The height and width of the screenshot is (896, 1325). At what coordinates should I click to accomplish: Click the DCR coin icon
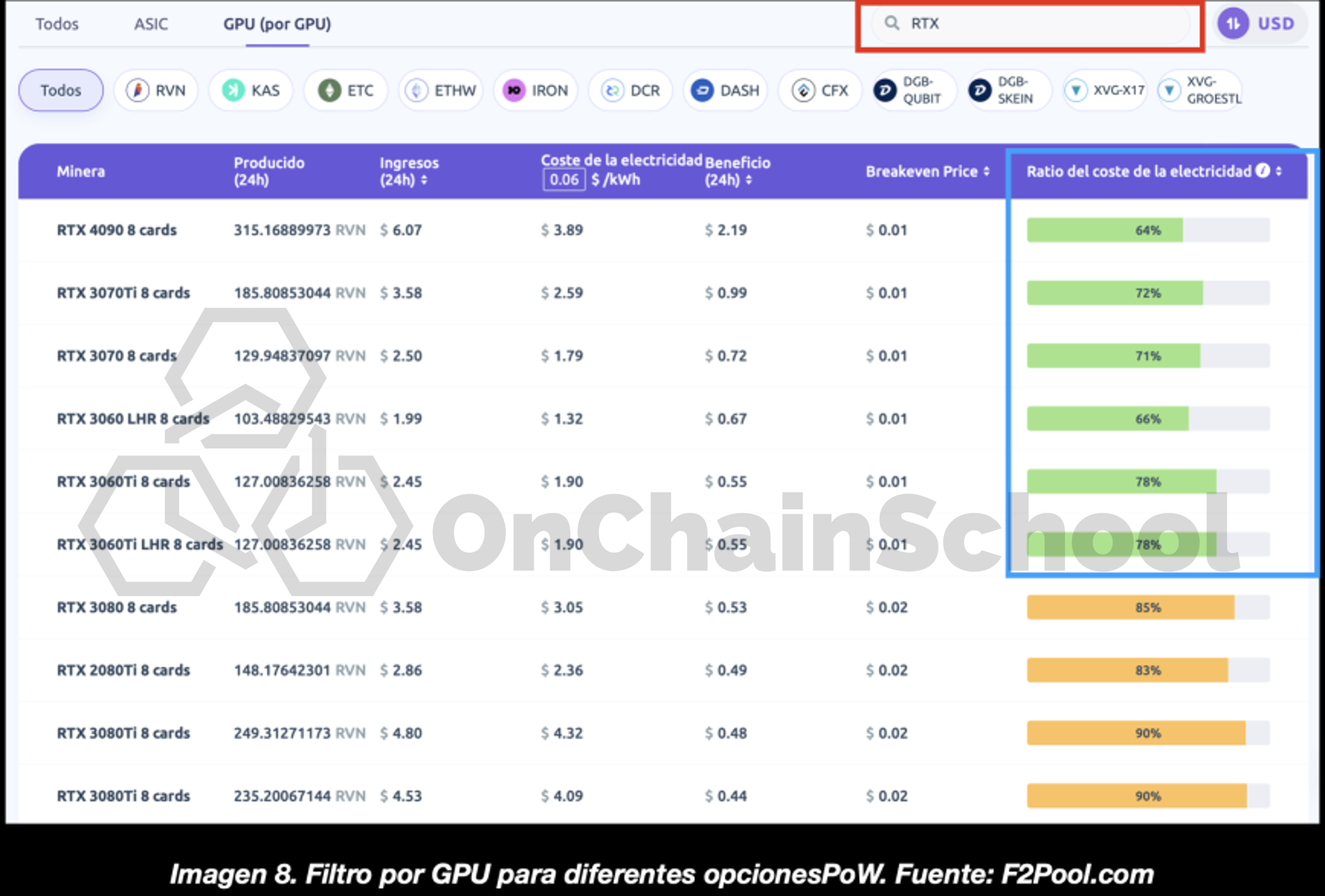point(612,90)
